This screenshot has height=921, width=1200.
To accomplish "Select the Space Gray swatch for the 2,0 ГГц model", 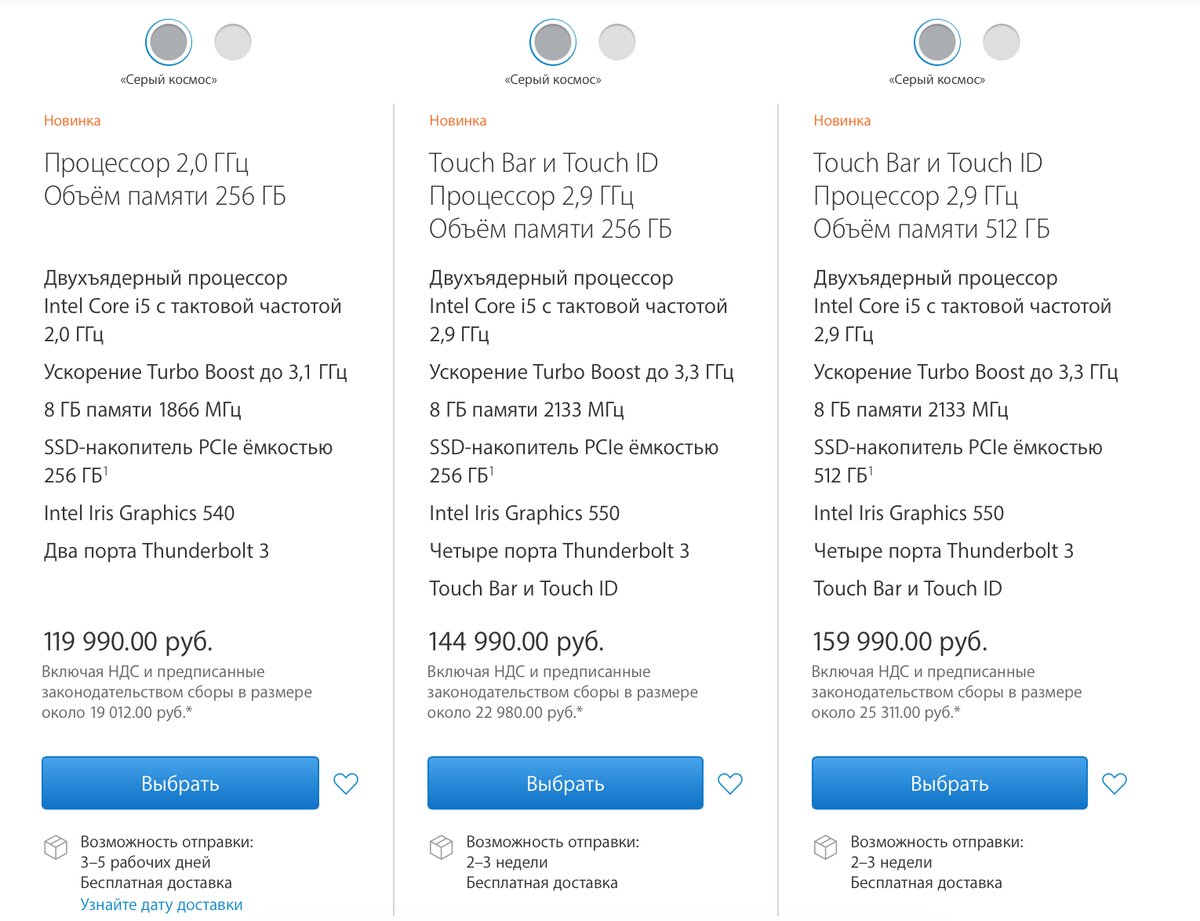I will (168, 42).
